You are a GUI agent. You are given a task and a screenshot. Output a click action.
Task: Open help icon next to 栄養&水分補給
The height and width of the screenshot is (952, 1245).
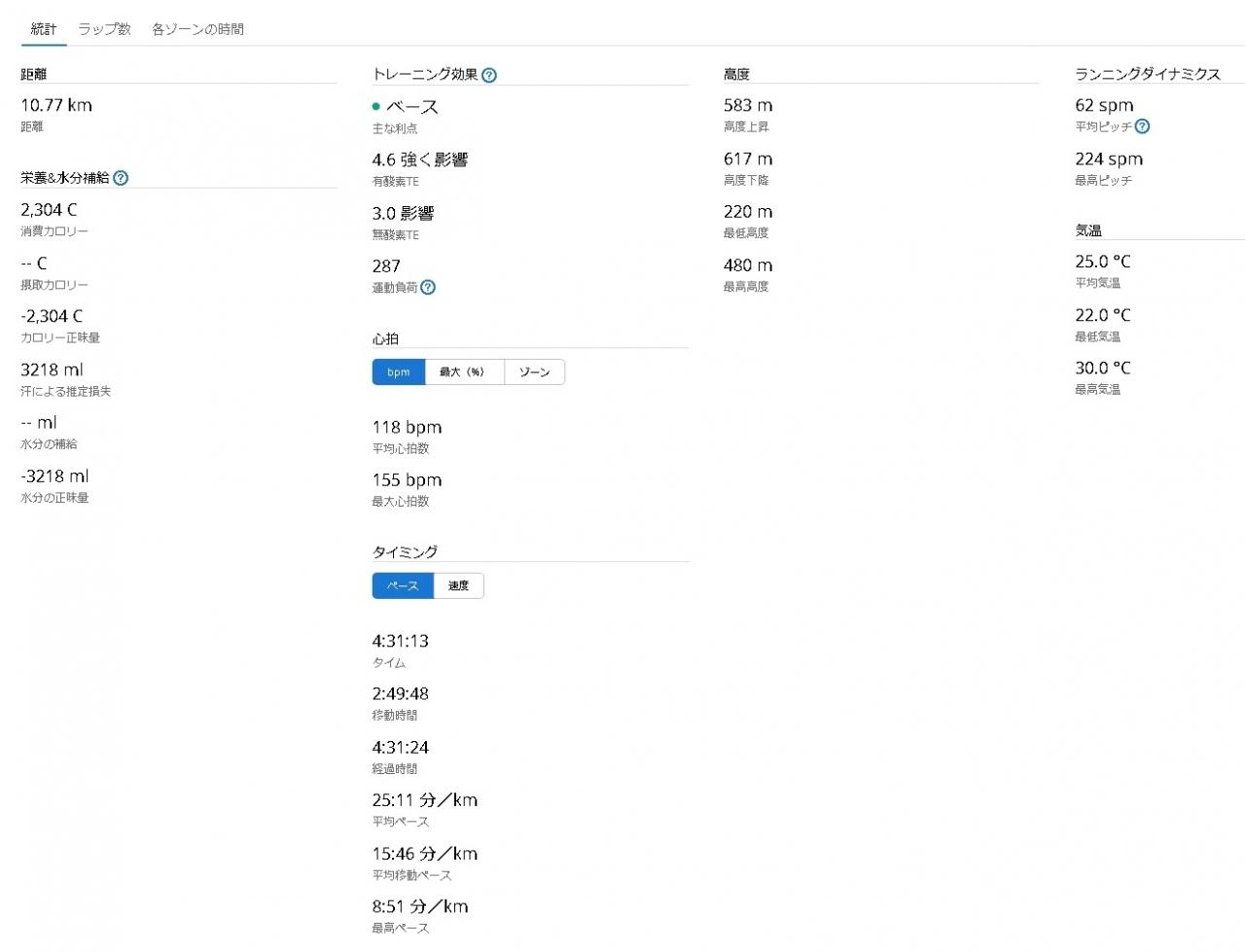pos(121,178)
